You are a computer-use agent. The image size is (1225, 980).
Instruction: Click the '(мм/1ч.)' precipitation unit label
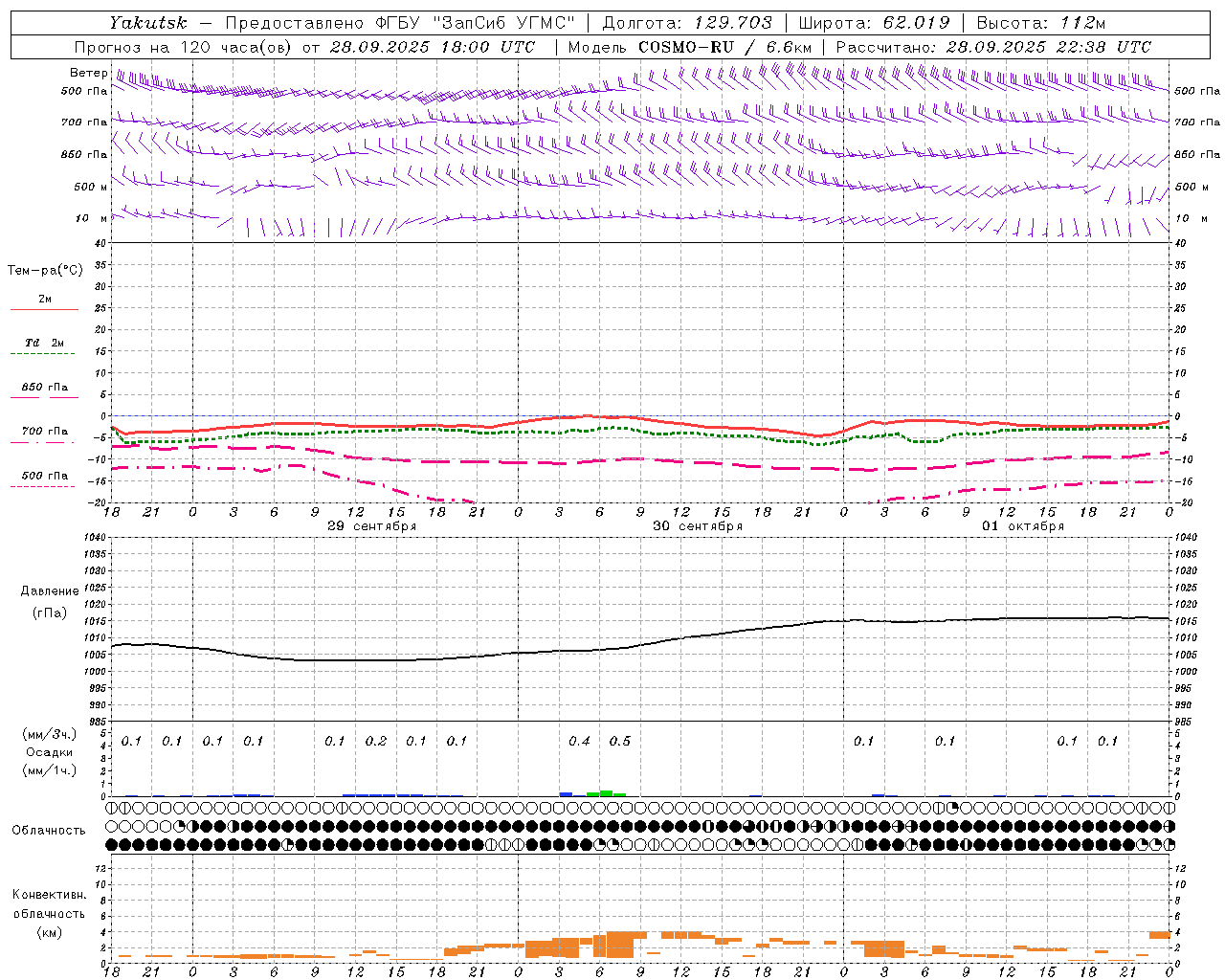click(x=50, y=770)
